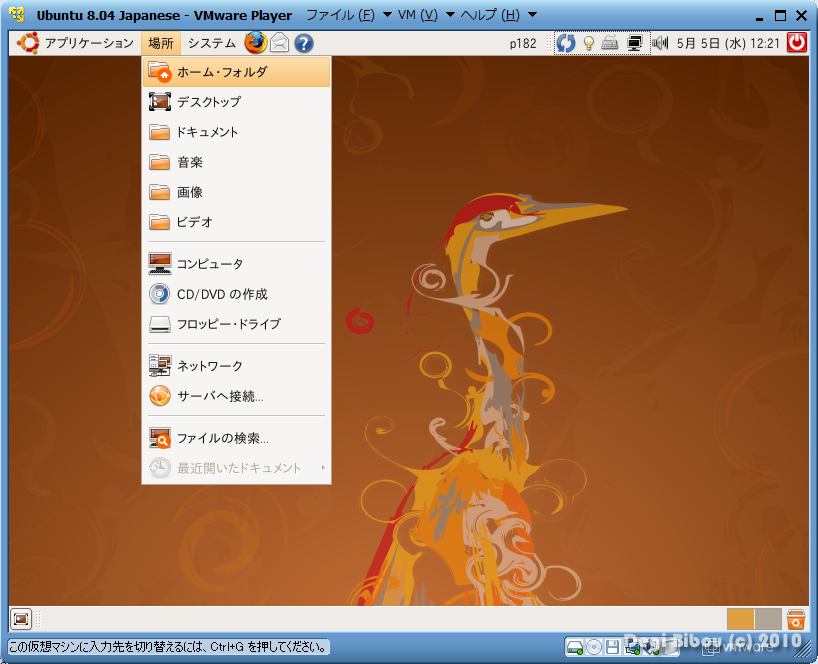Select ファイルの検索... menu entry
This screenshot has width=818, height=664.
236,438
